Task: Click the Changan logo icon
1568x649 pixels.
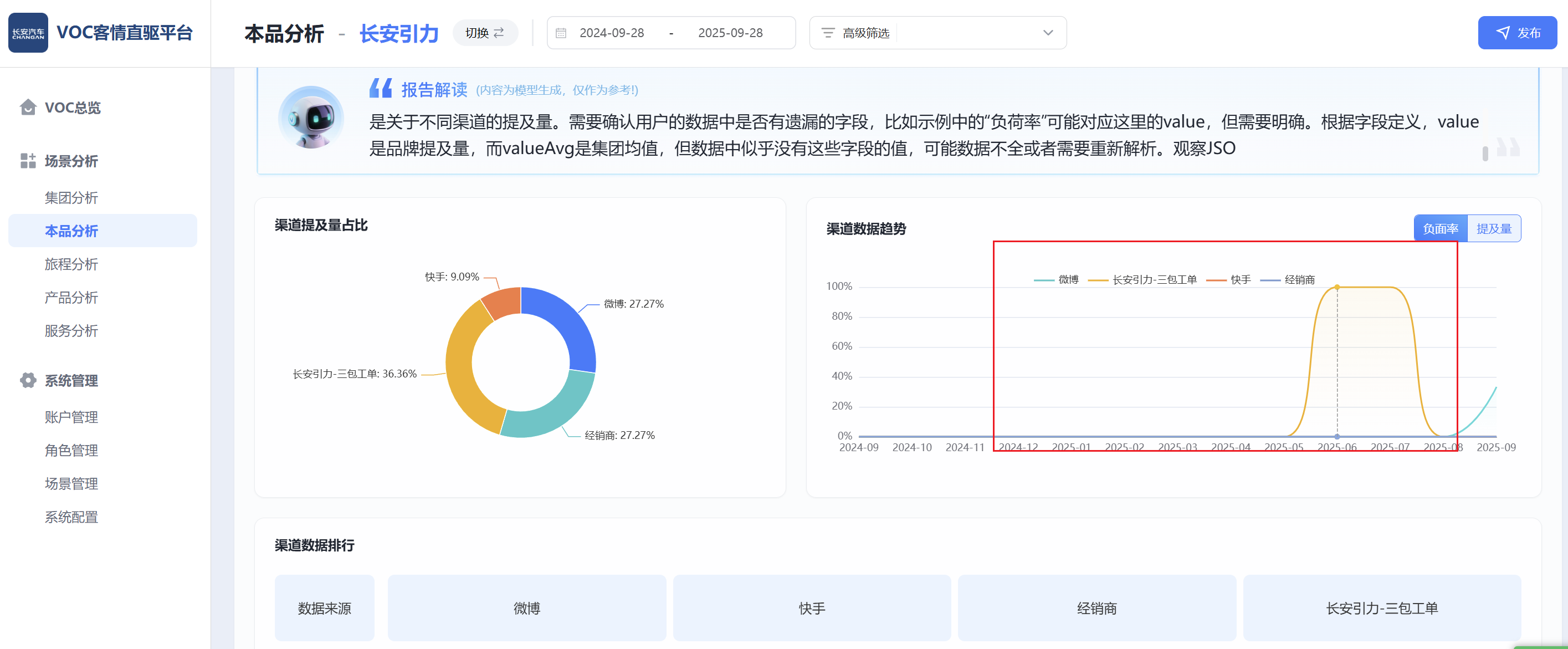Action: click(x=28, y=33)
